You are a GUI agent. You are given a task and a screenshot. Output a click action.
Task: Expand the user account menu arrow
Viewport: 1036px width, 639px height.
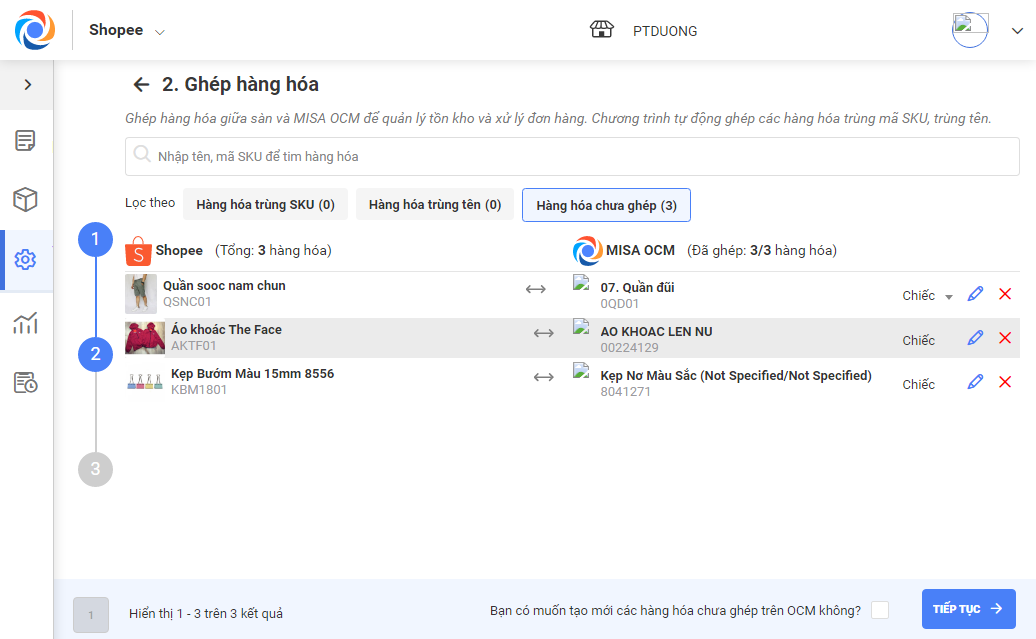(1017, 31)
